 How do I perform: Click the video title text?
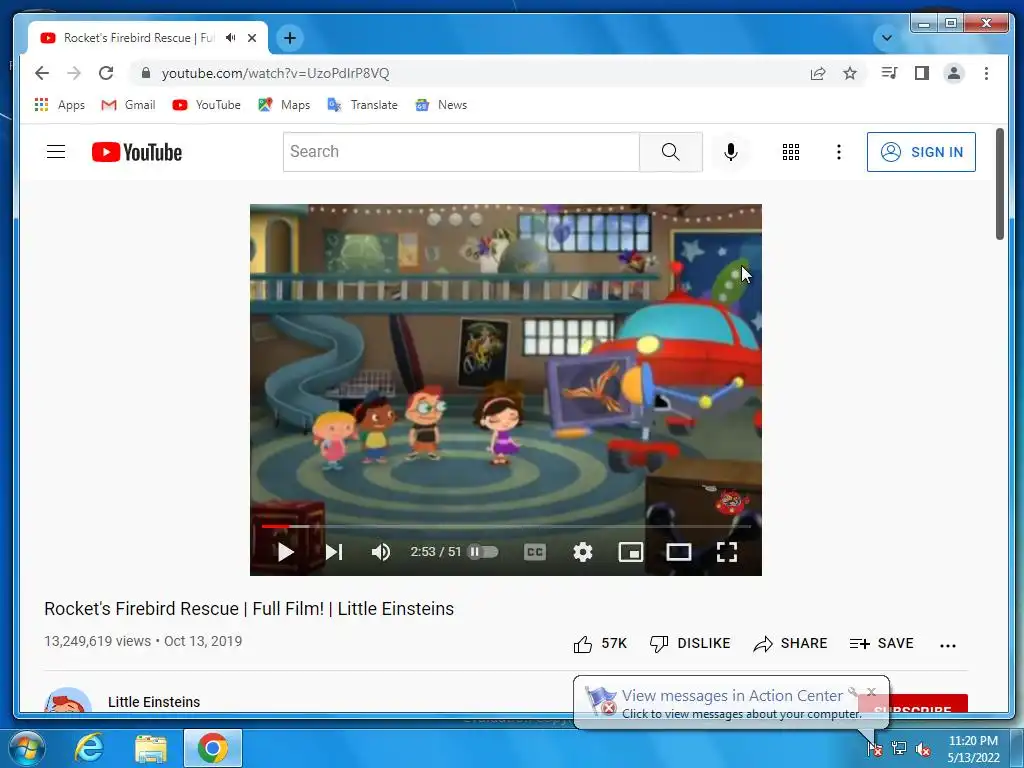249,609
